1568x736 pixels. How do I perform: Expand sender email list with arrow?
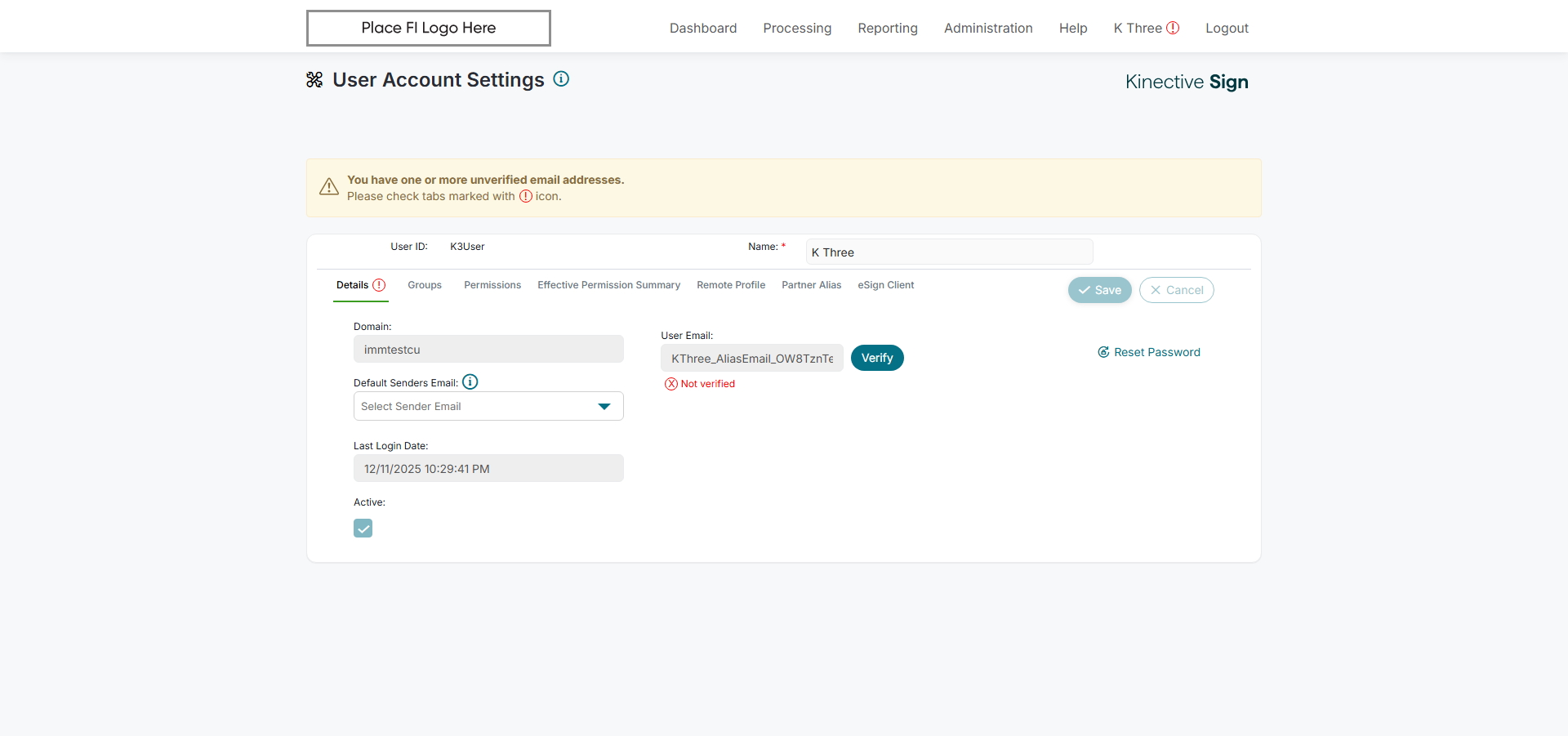point(604,406)
